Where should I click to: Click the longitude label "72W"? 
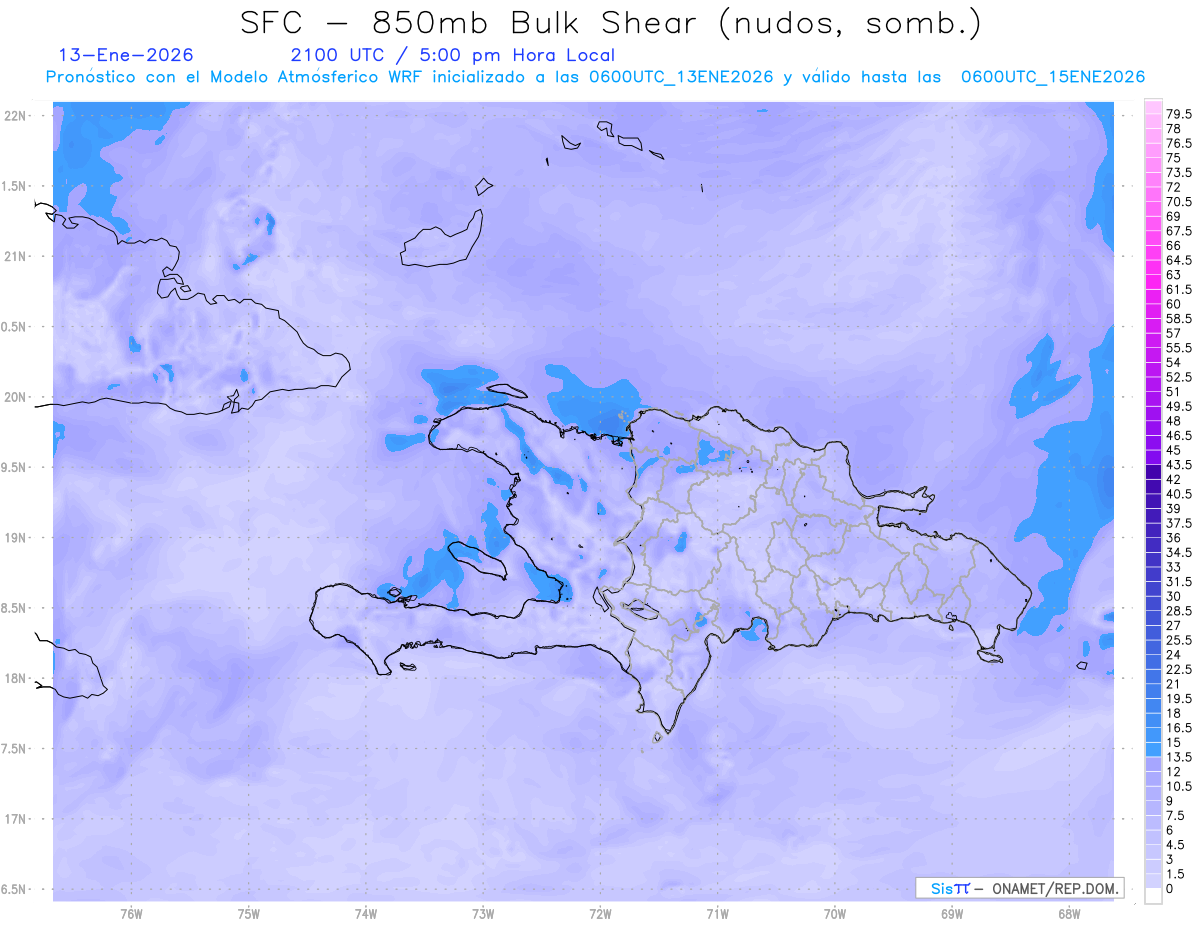(x=600, y=914)
